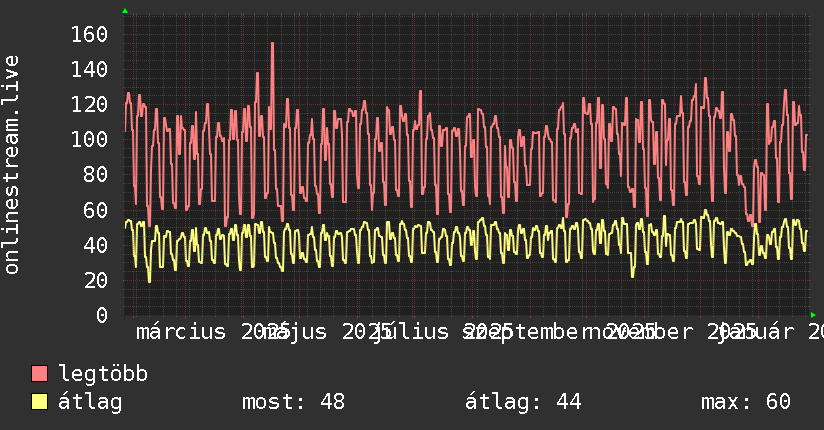Image resolution: width=824 pixels, height=430 pixels.
Task: Select the május 2025 axis label
Action: (326, 332)
